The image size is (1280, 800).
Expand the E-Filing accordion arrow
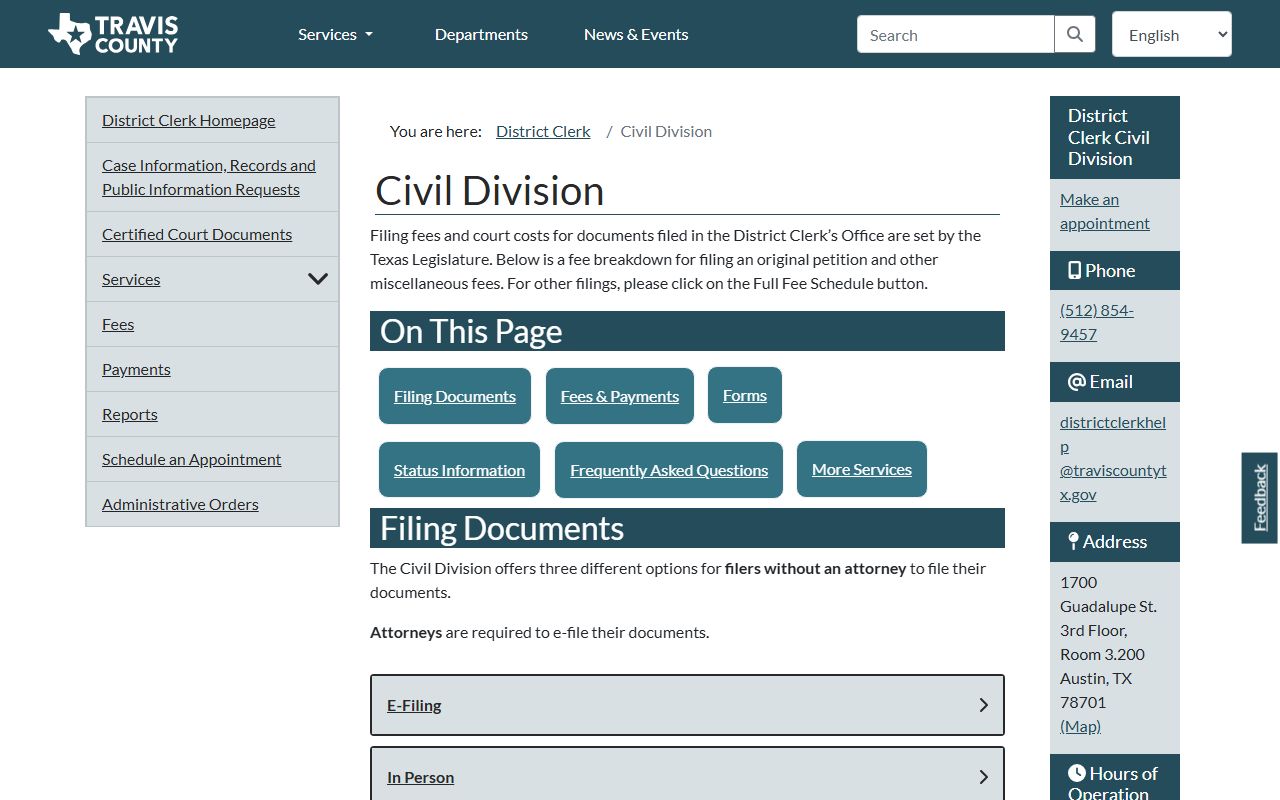983,705
